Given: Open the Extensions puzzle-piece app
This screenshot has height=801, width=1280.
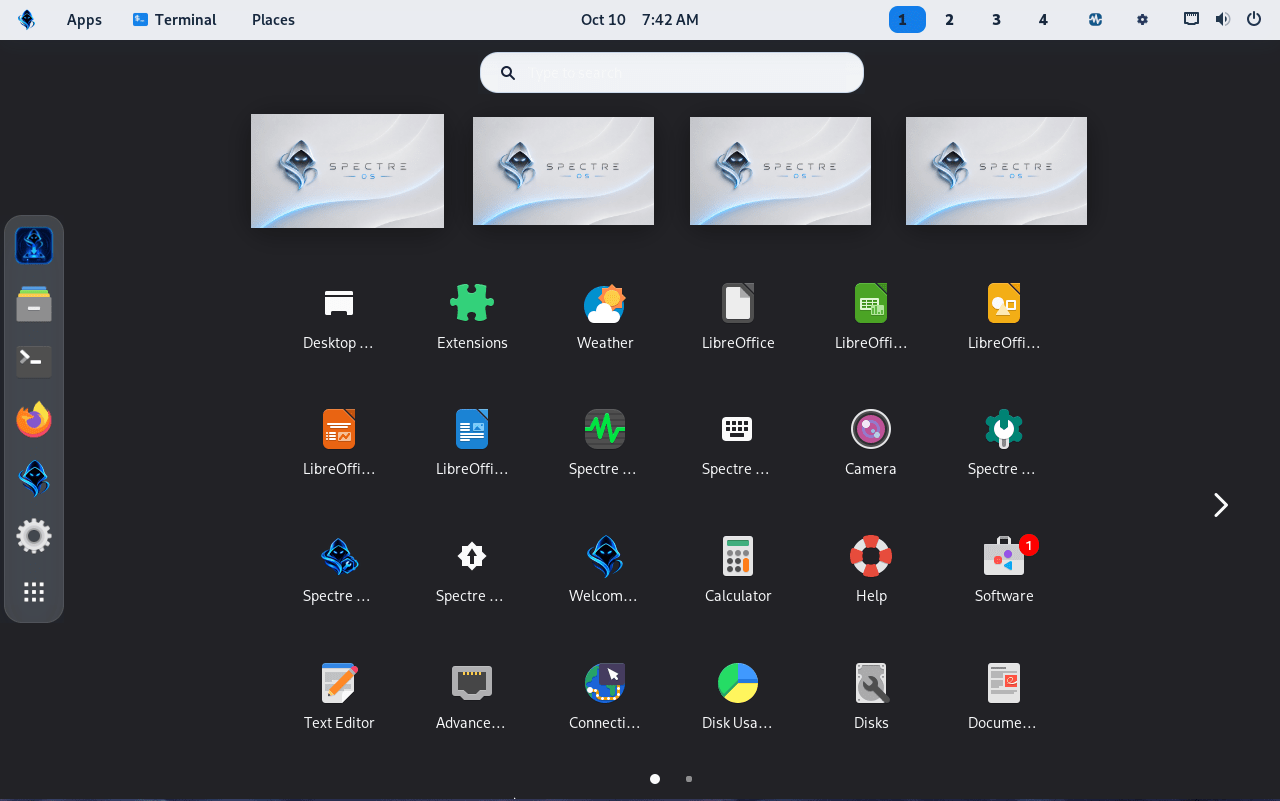Looking at the screenshot, I should pyautogui.click(x=472, y=303).
